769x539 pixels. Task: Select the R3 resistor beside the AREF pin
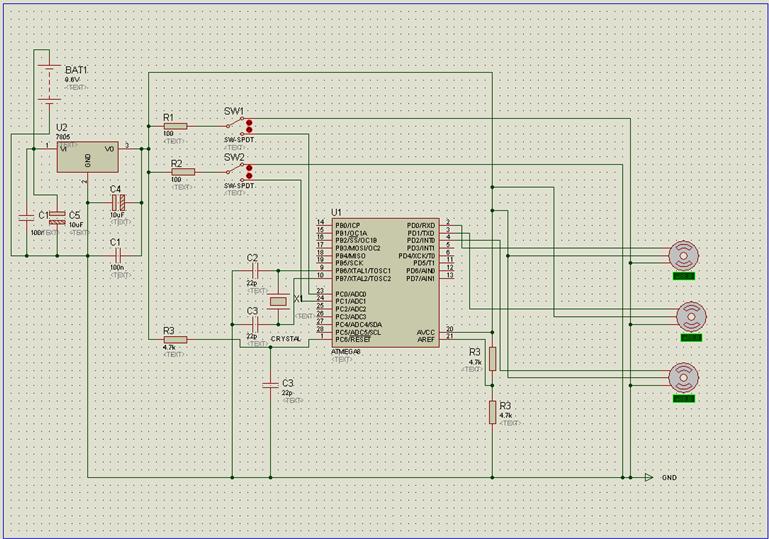click(x=492, y=359)
